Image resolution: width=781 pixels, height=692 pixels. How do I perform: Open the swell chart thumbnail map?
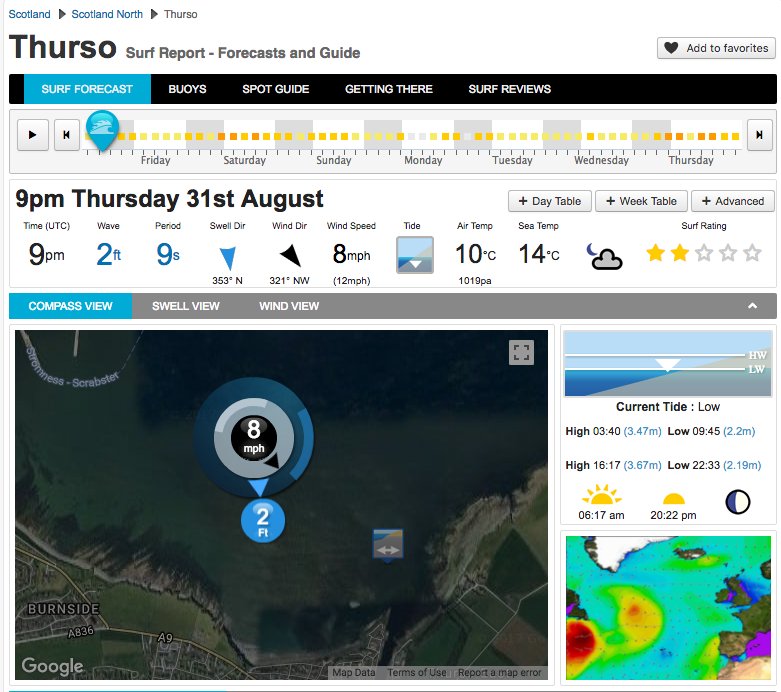(x=668, y=608)
